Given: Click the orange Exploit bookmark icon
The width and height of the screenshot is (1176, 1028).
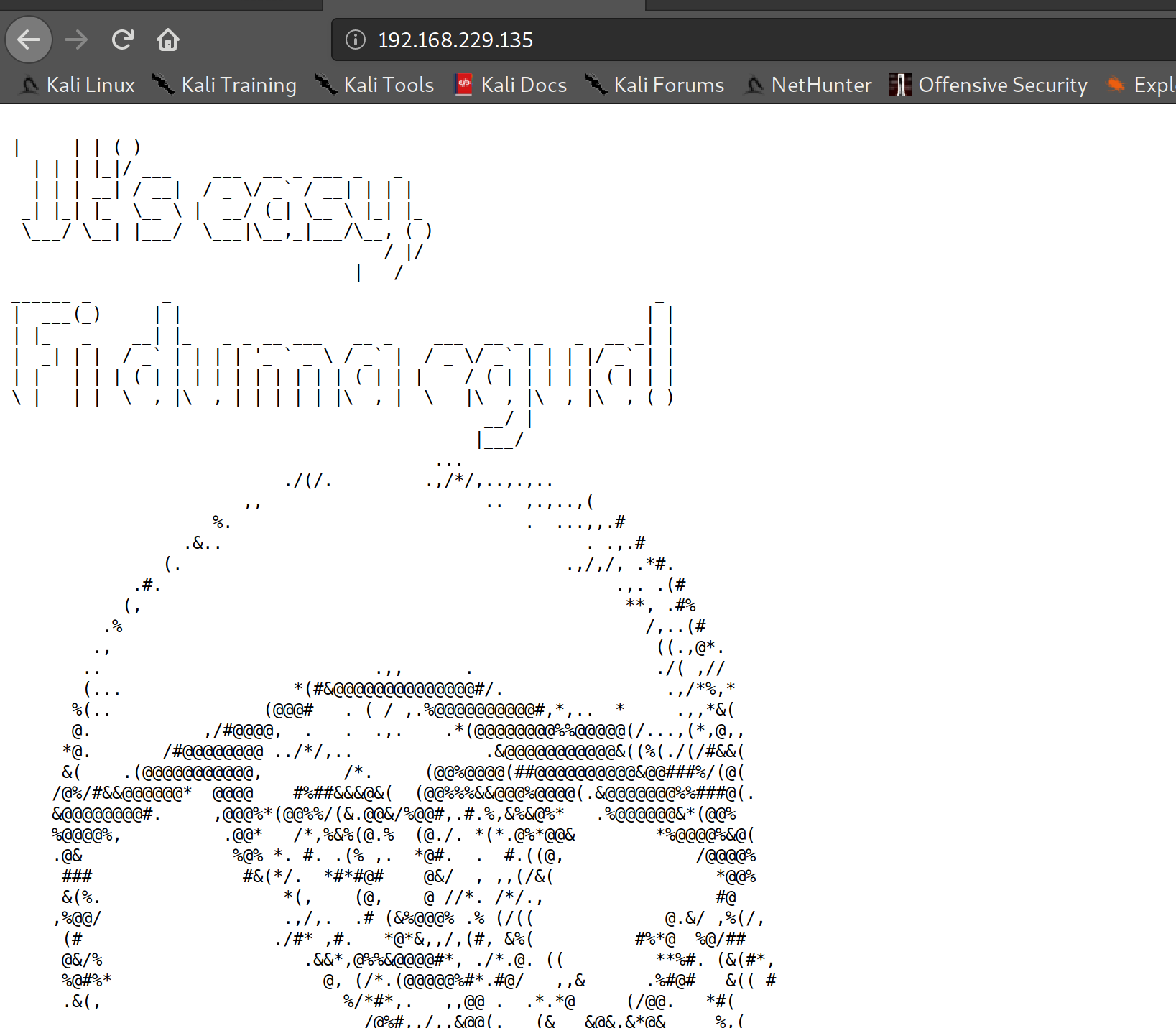Looking at the screenshot, I should point(1115,85).
